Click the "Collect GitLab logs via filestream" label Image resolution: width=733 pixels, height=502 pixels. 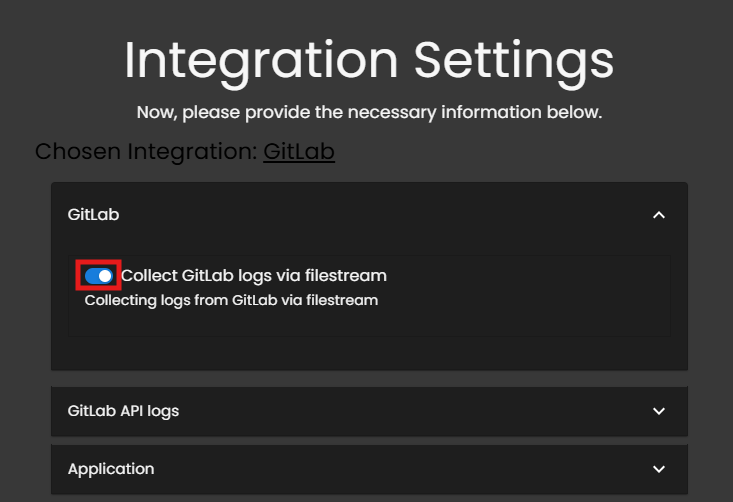pyautogui.click(x=253, y=275)
